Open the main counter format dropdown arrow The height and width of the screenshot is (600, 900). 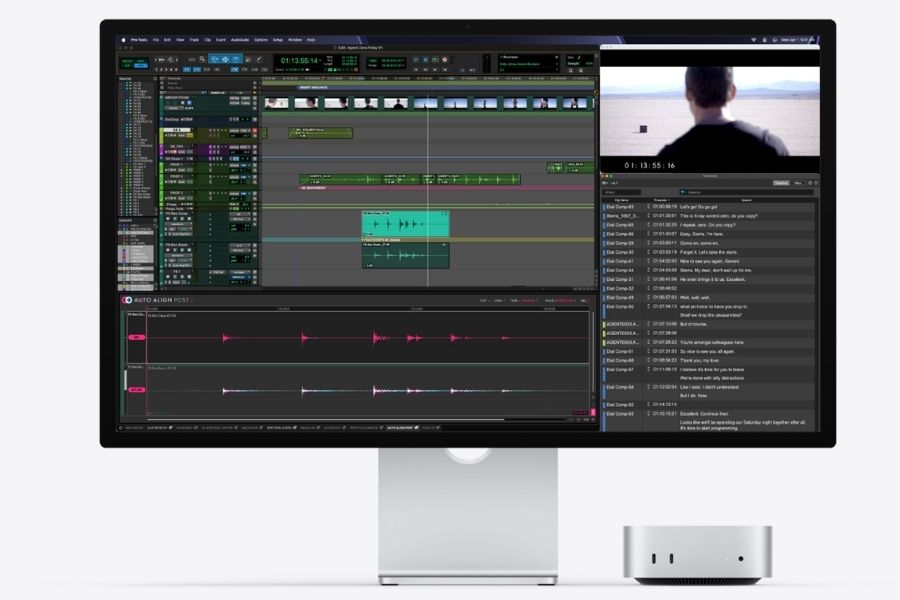[x=321, y=60]
